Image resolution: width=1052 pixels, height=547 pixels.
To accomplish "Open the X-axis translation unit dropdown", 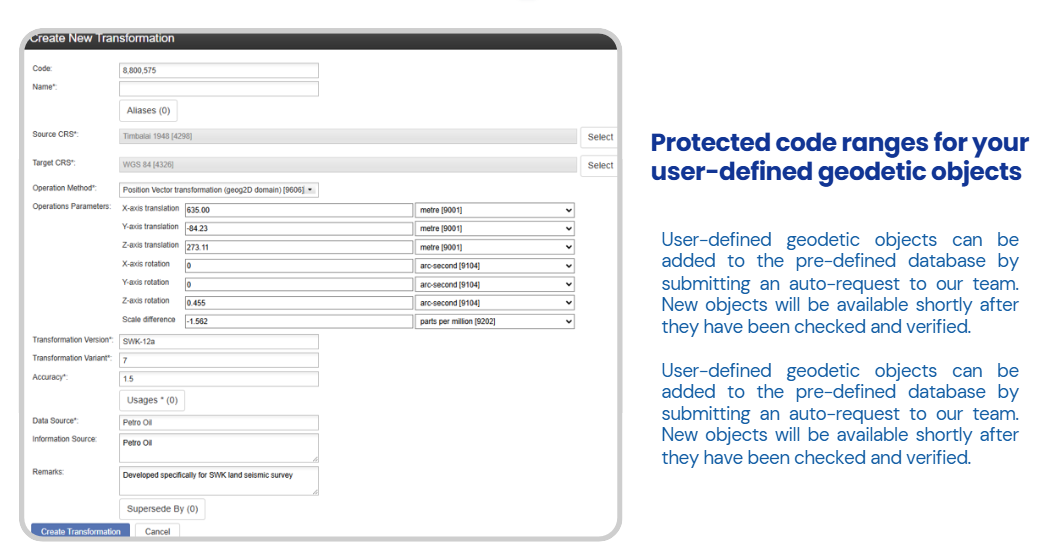I will click(x=495, y=210).
